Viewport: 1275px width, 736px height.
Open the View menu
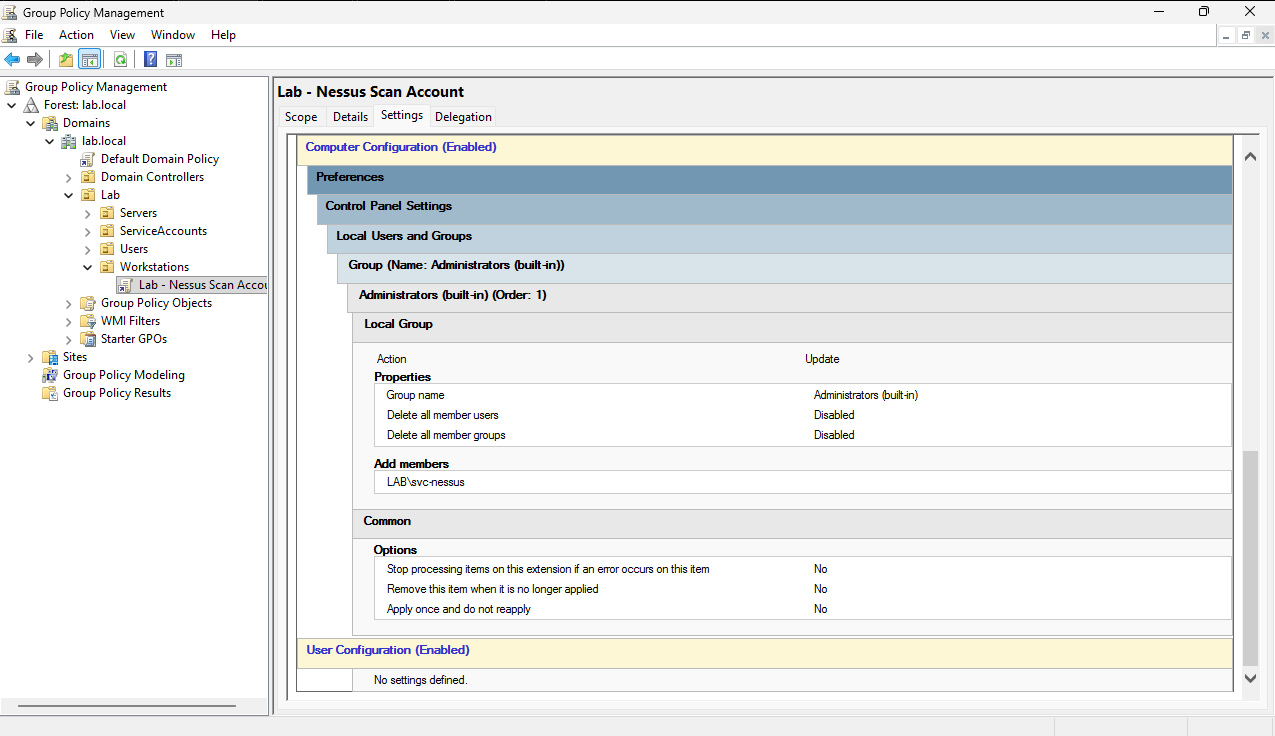[x=122, y=35]
